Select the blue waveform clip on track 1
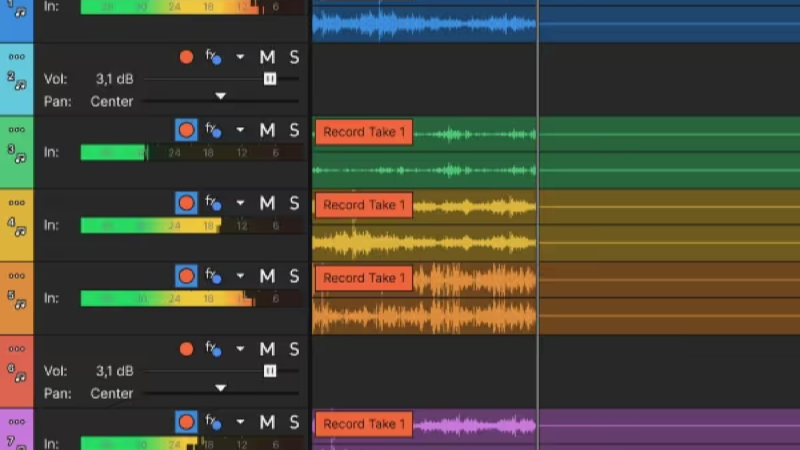The width and height of the screenshot is (800, 450). pyautogui.click(x=424, y=23)
